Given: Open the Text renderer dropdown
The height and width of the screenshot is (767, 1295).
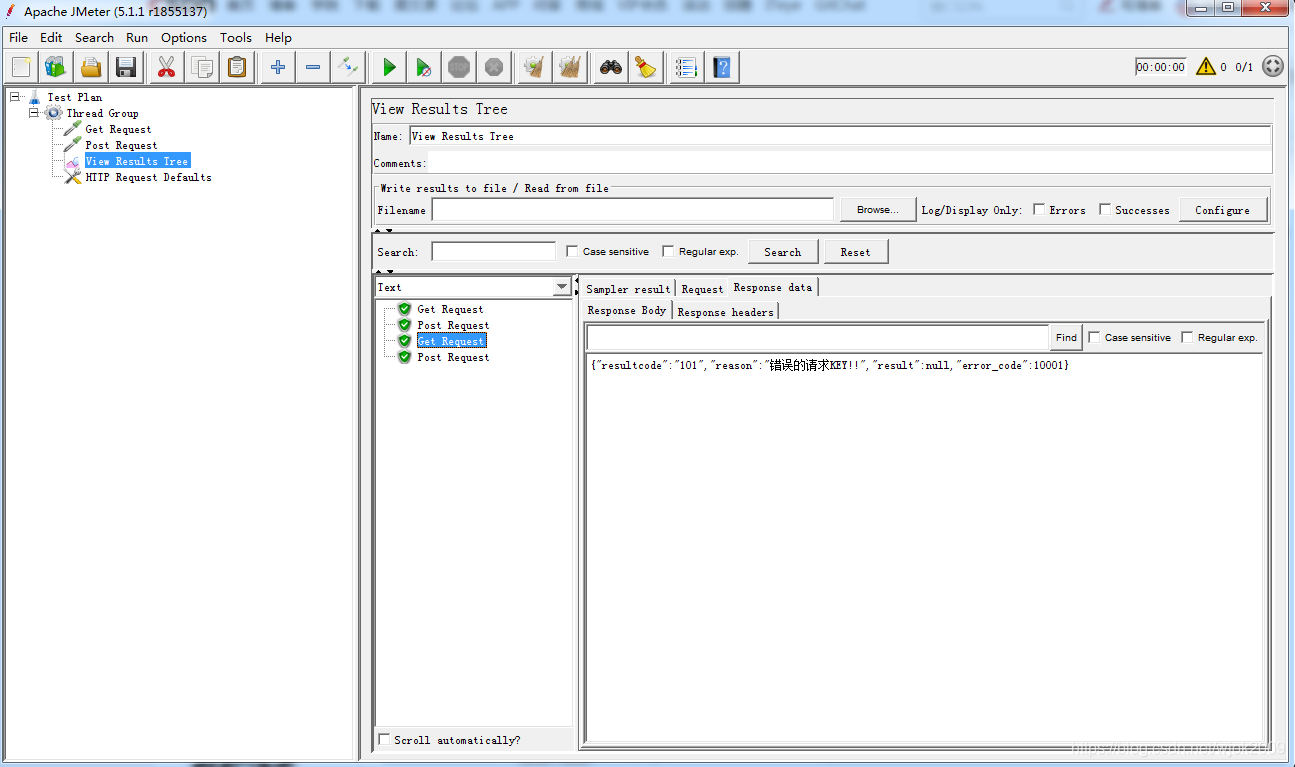Looking at the screenshot, I should coord(562,287).
